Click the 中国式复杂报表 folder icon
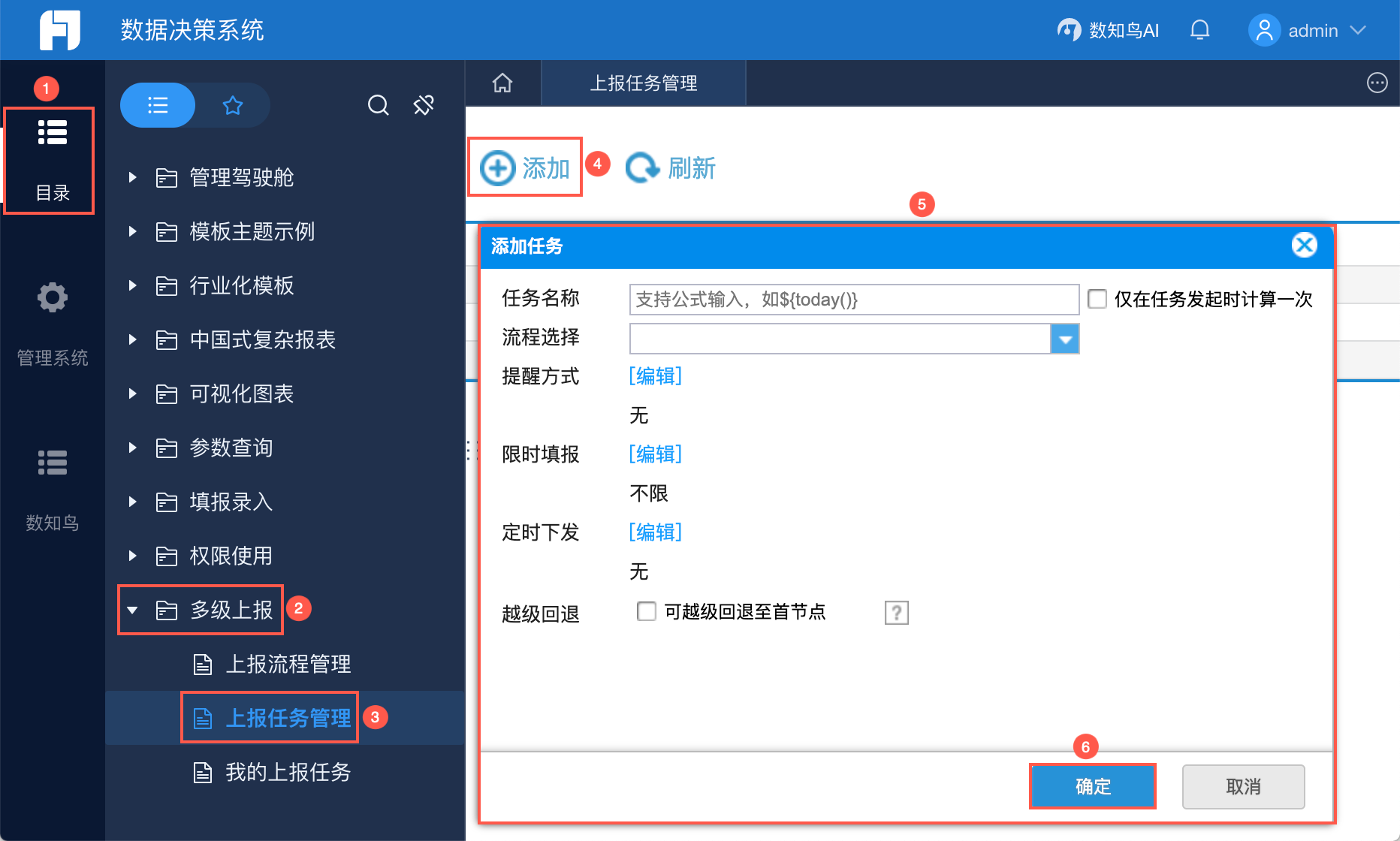Viewport: 1400px width, 841px height. pos(166,339)
